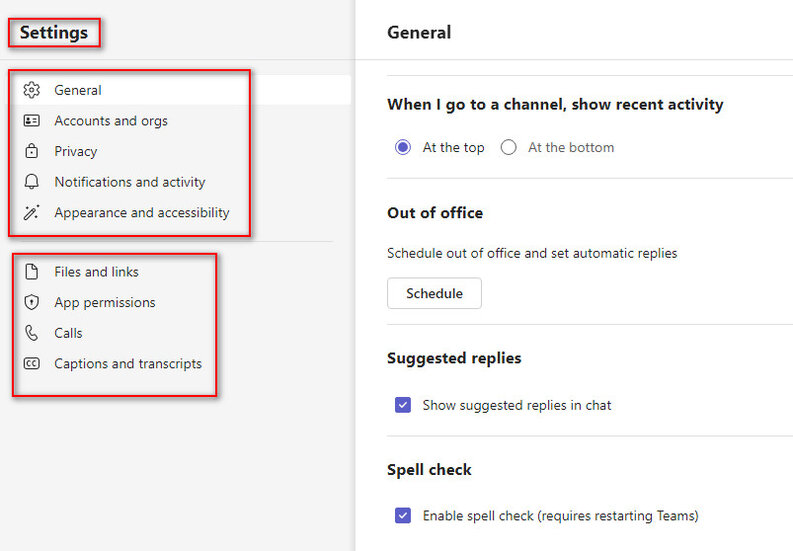Click the App permissions shield icon

coord(31,302)
